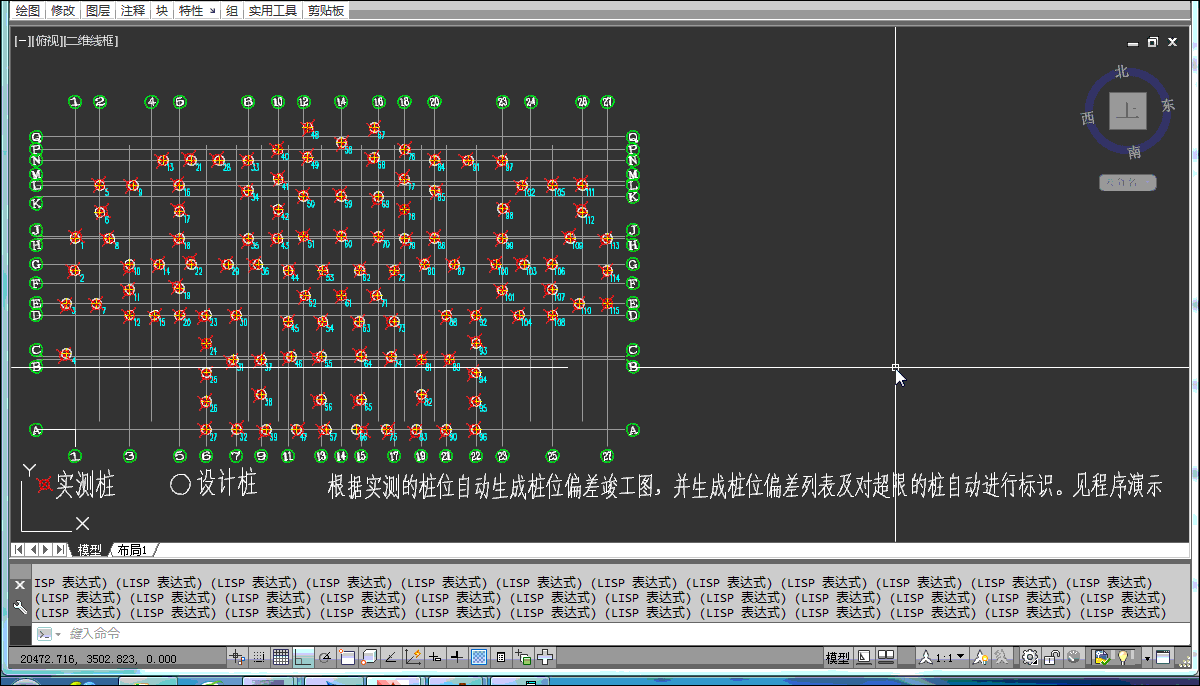The width and height of the screenshot is (1200, 686).
Task: Click the [俯视] view control label
Action: tap(45, 42)
